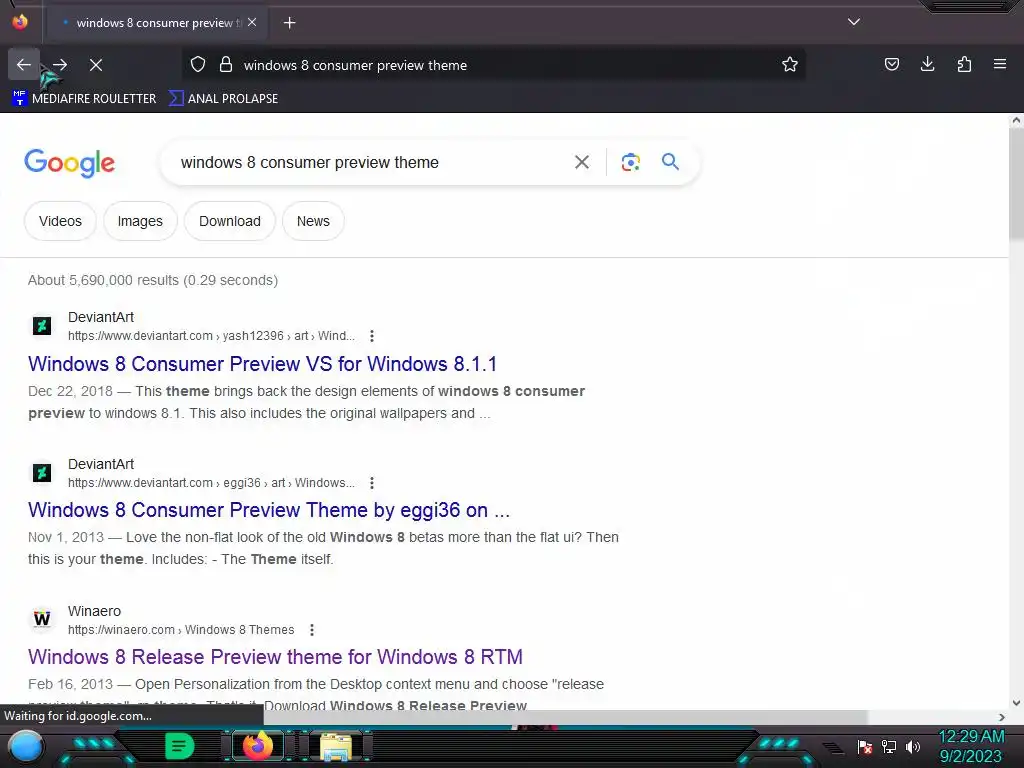Go forward using the forward arrow
The width and height of the screenshot is (1024, 768).
(x=60, y=65)
